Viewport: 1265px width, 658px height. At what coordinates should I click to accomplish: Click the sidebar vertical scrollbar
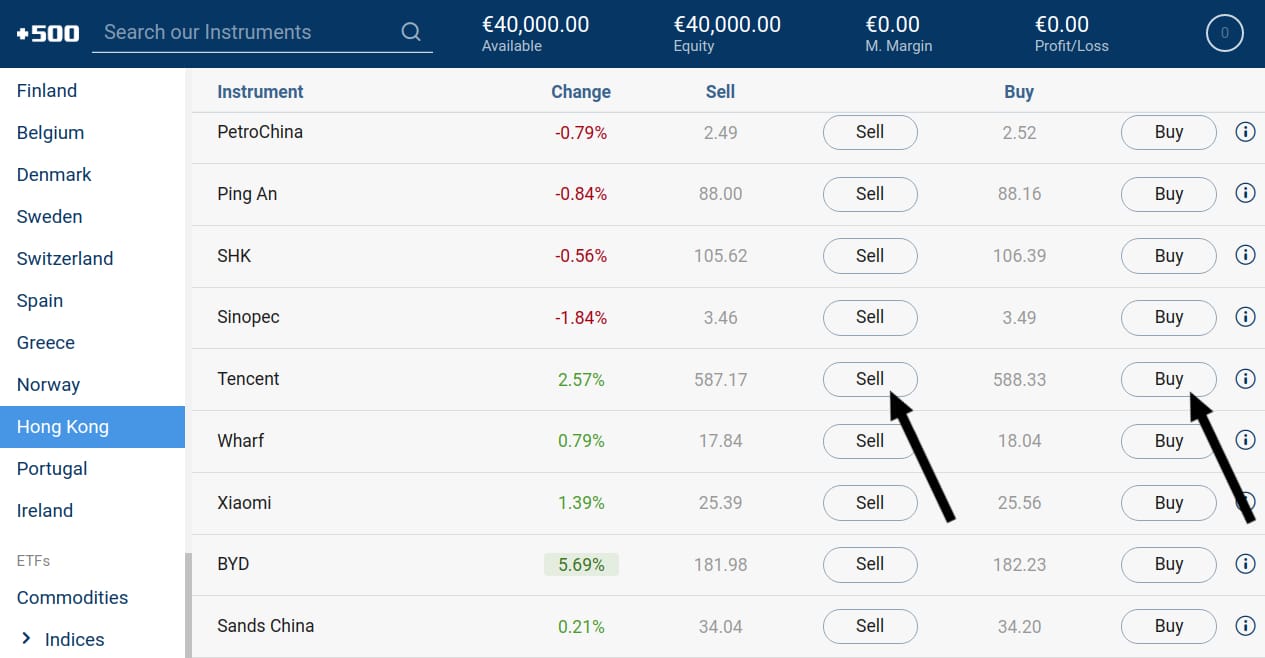pyautogui.click(x=188, y=606)
